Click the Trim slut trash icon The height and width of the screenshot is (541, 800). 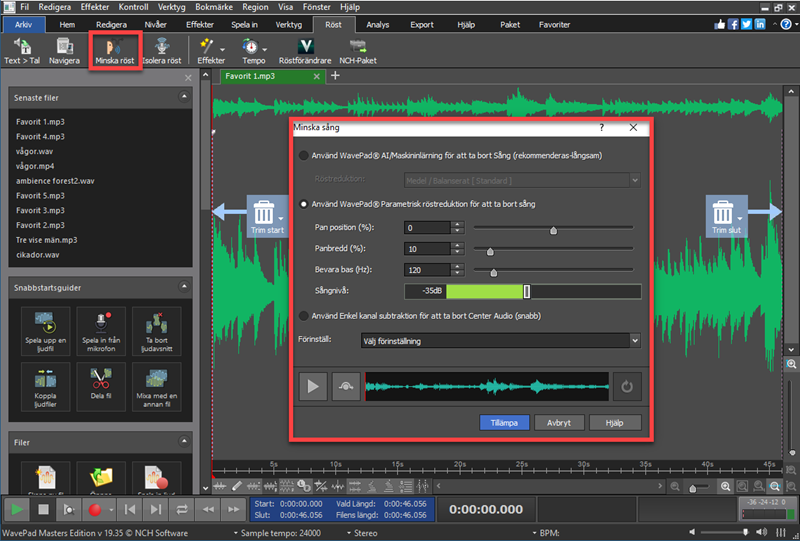tap(723, 212)
